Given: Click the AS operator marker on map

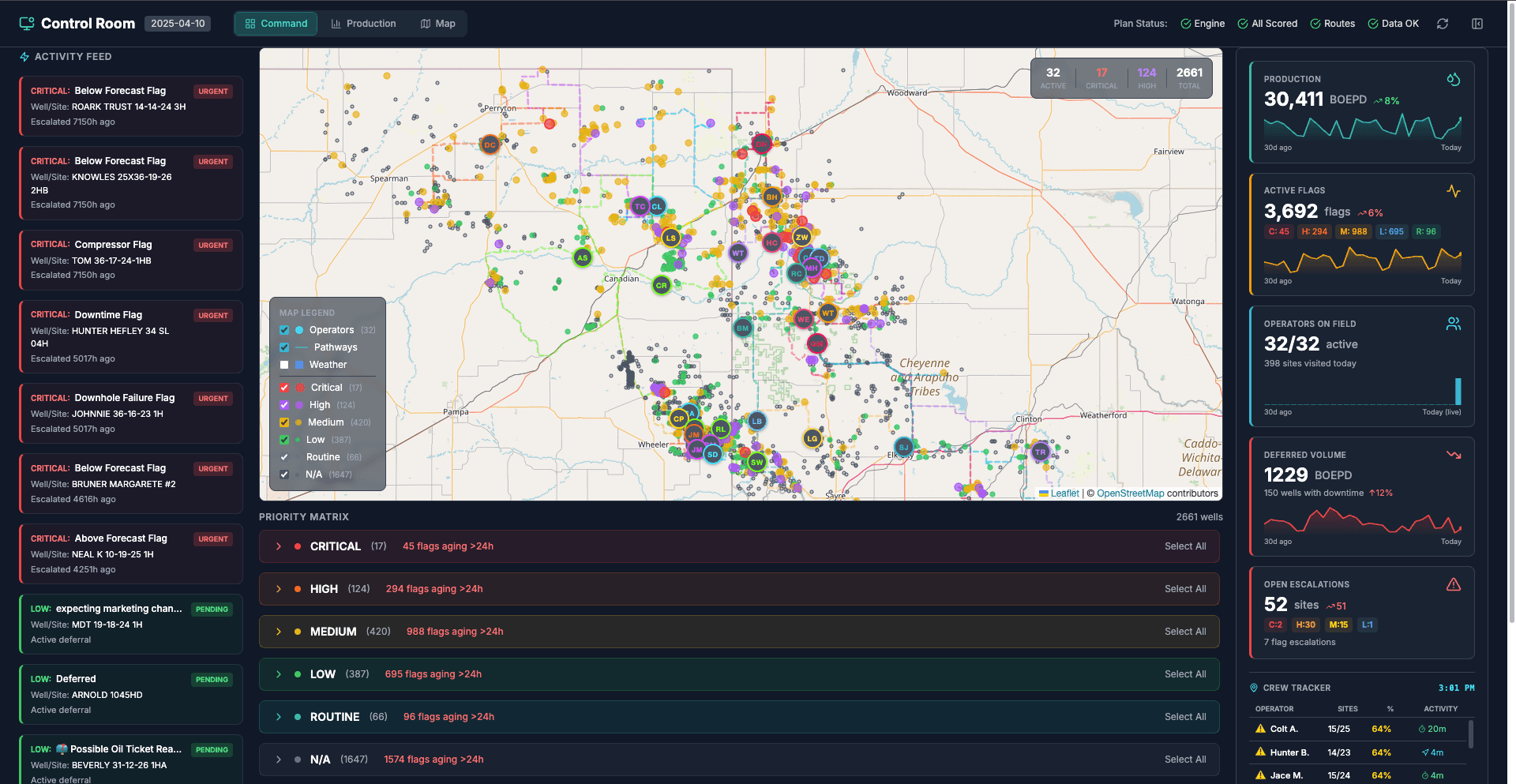Looking at the screenshot, I should (x=582, y=257).
